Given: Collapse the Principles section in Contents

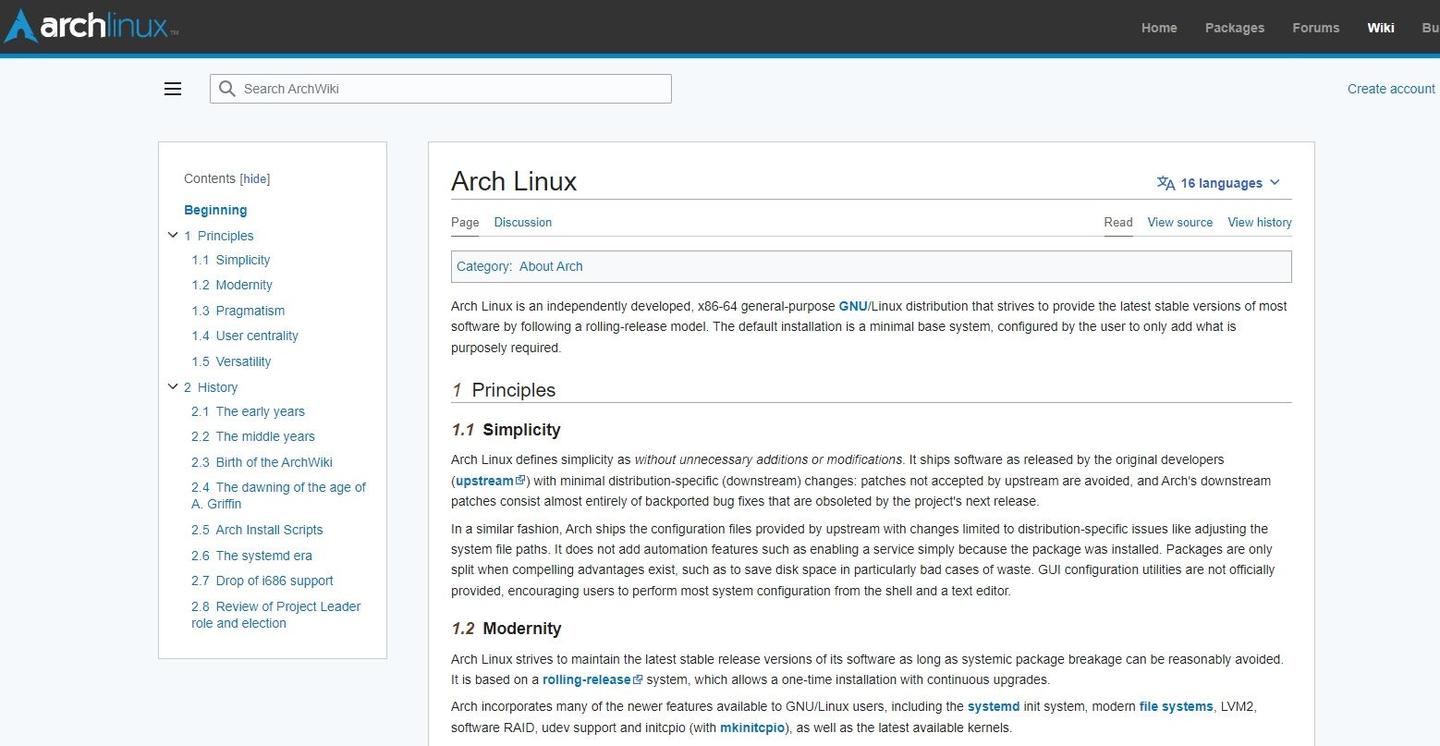Looking at the screenshot, I should click(172, 235).
